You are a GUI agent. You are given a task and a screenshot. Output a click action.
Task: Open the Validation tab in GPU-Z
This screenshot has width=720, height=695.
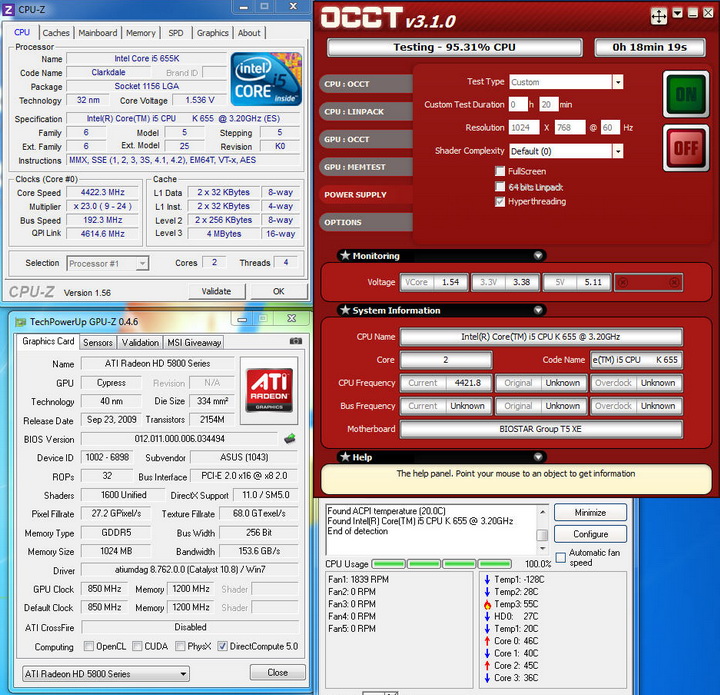140,342
